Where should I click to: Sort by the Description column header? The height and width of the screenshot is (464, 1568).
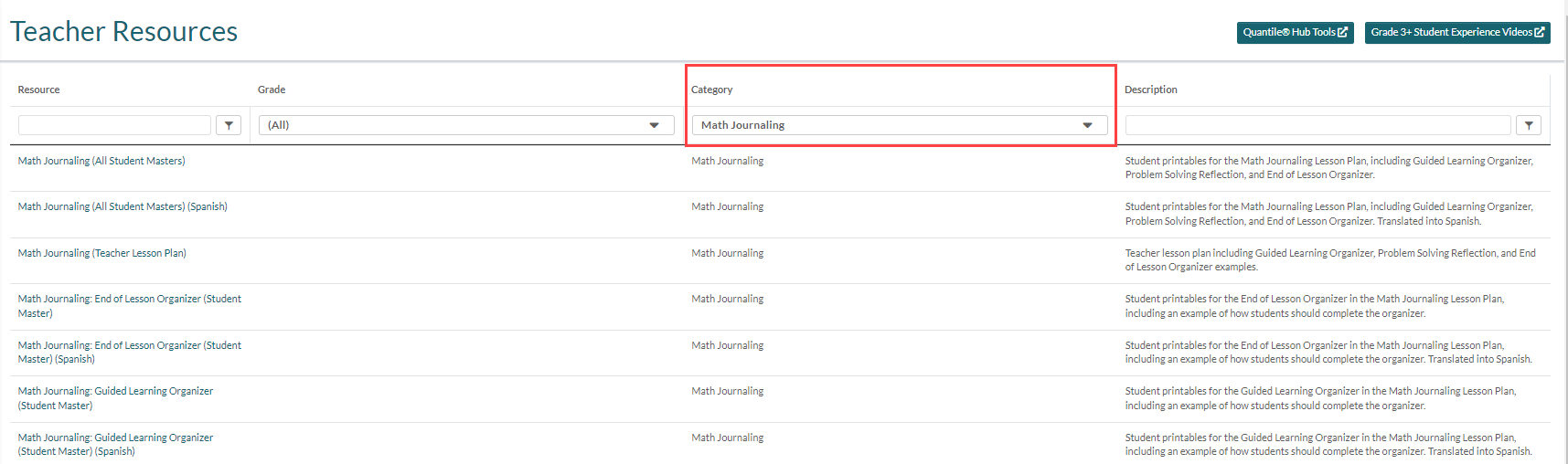coord(1151,90)
